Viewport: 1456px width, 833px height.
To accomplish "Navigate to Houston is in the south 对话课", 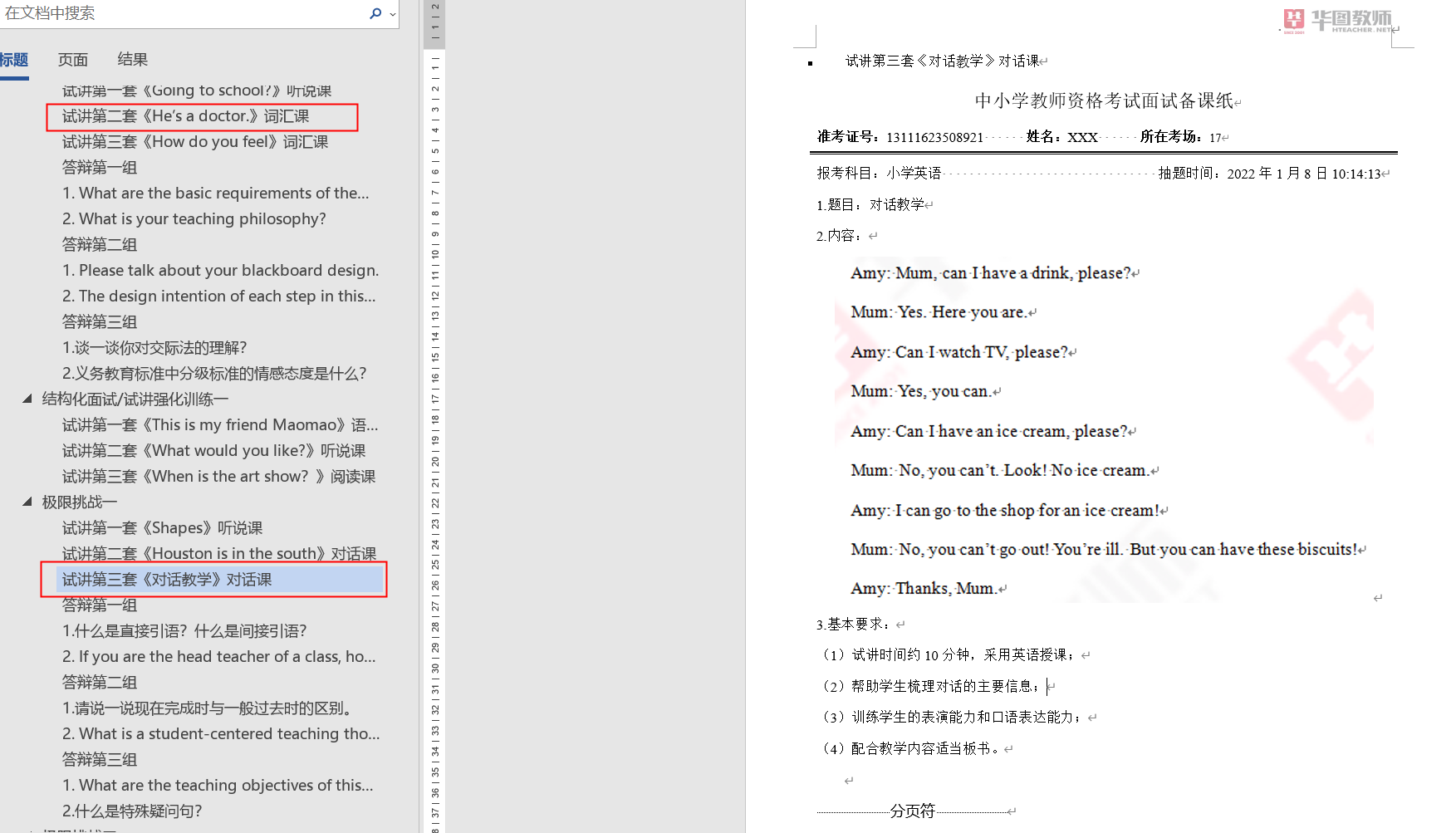I will (218, 554).
